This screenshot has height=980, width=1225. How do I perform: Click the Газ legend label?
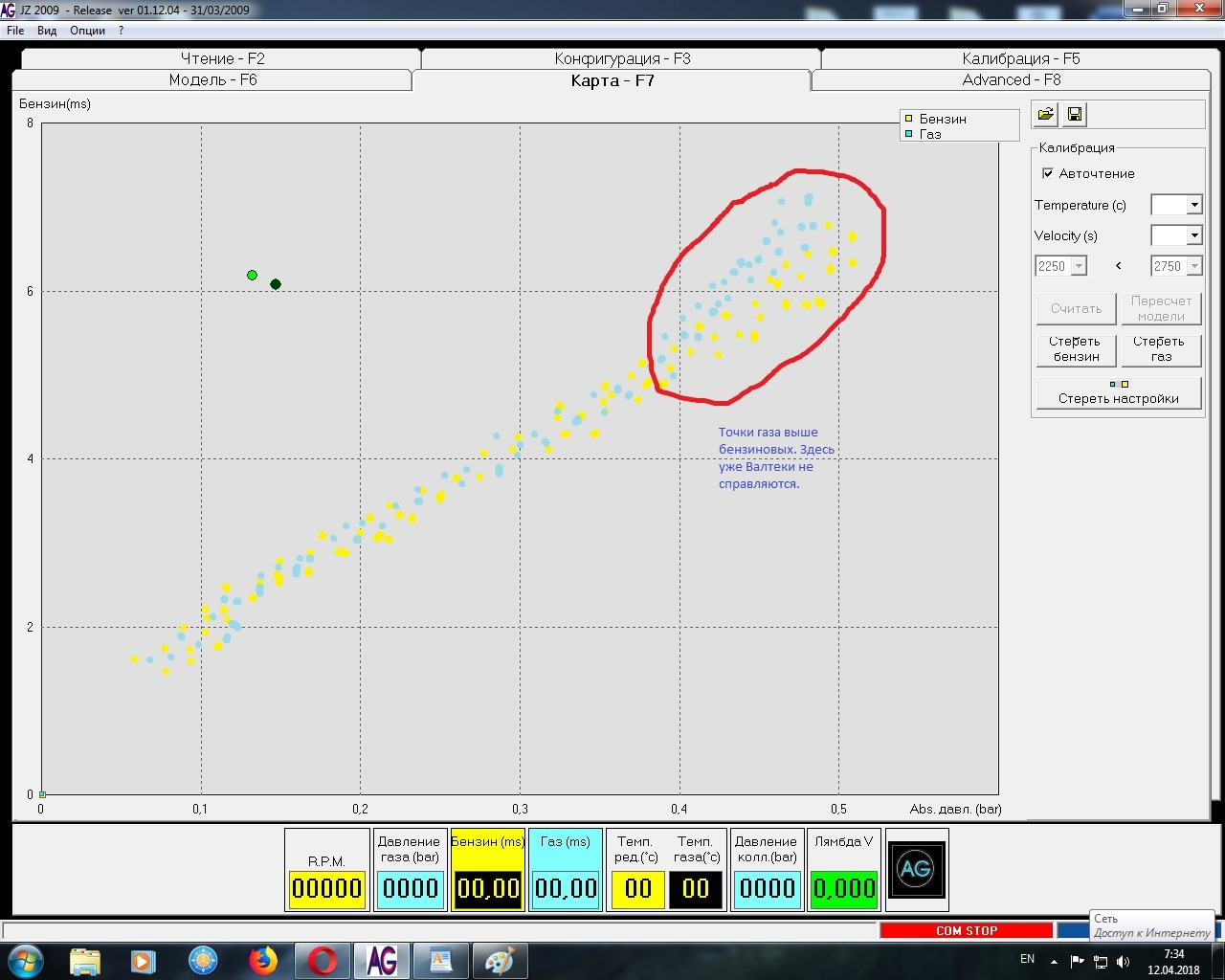[930, 134]
